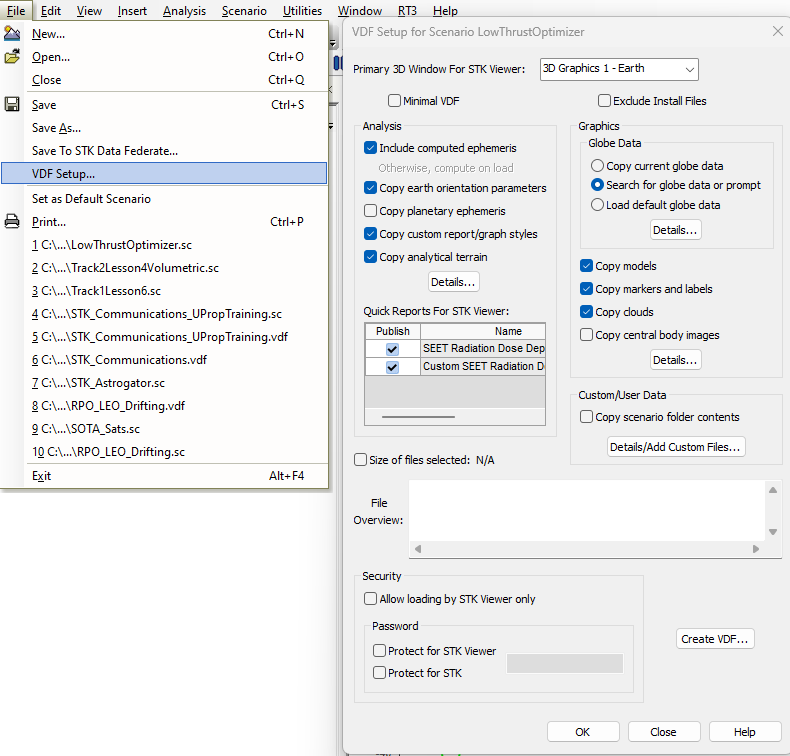Confirm dialog with OK button
Viewport: 790px width, 756px height.
pyautogui.click(x=583, y=732)
